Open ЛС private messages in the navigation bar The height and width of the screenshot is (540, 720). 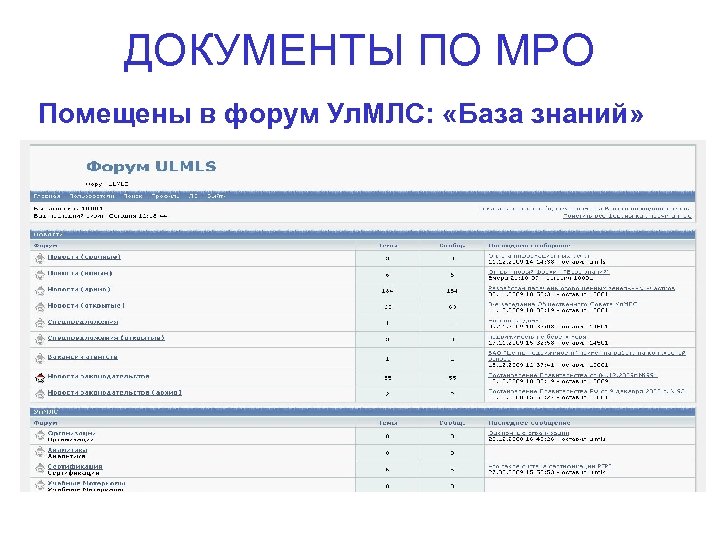click(193, 196)
